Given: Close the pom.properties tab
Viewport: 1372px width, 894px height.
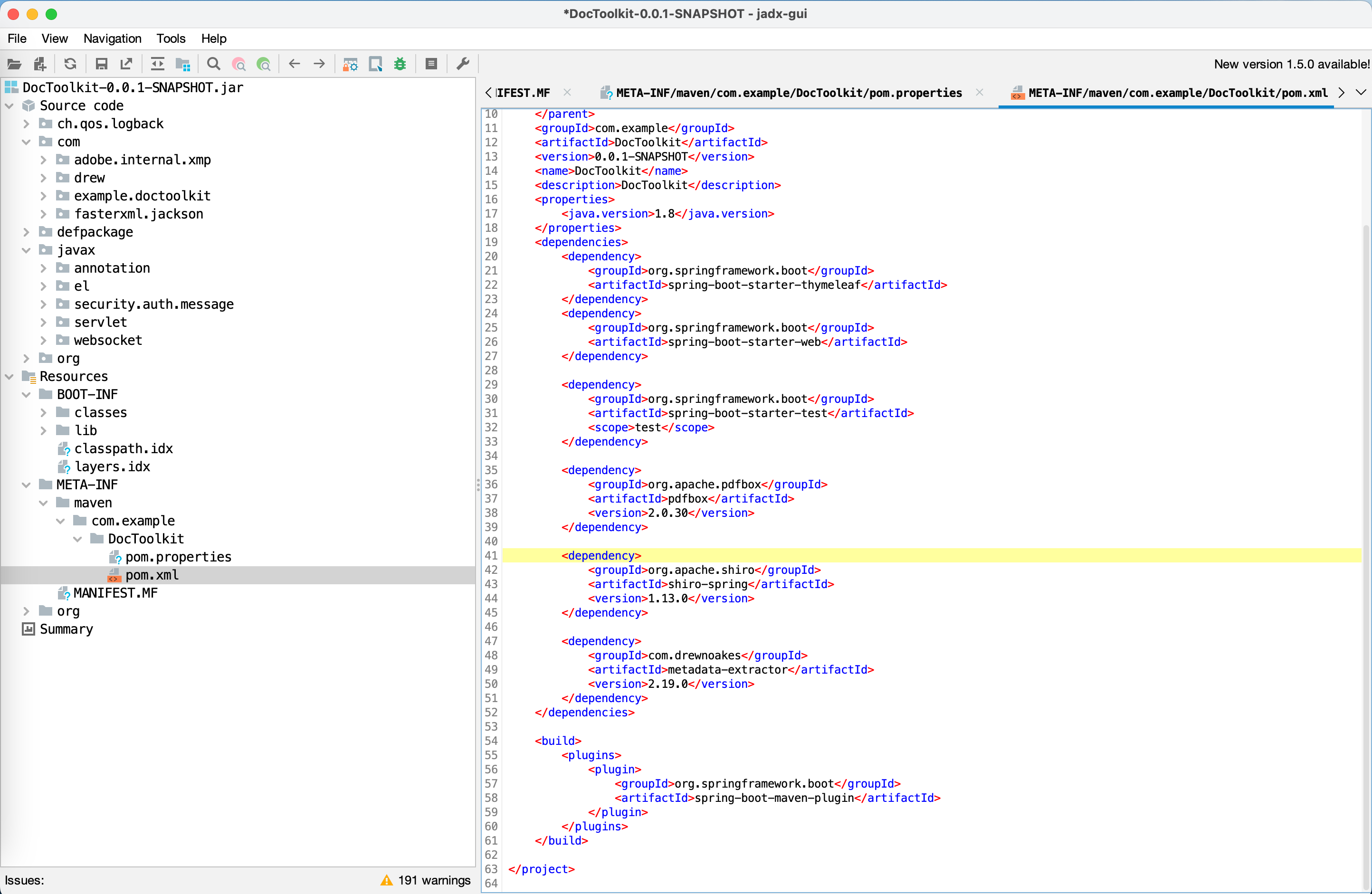Looking at the screenshot, I should (x=980, y=92).
